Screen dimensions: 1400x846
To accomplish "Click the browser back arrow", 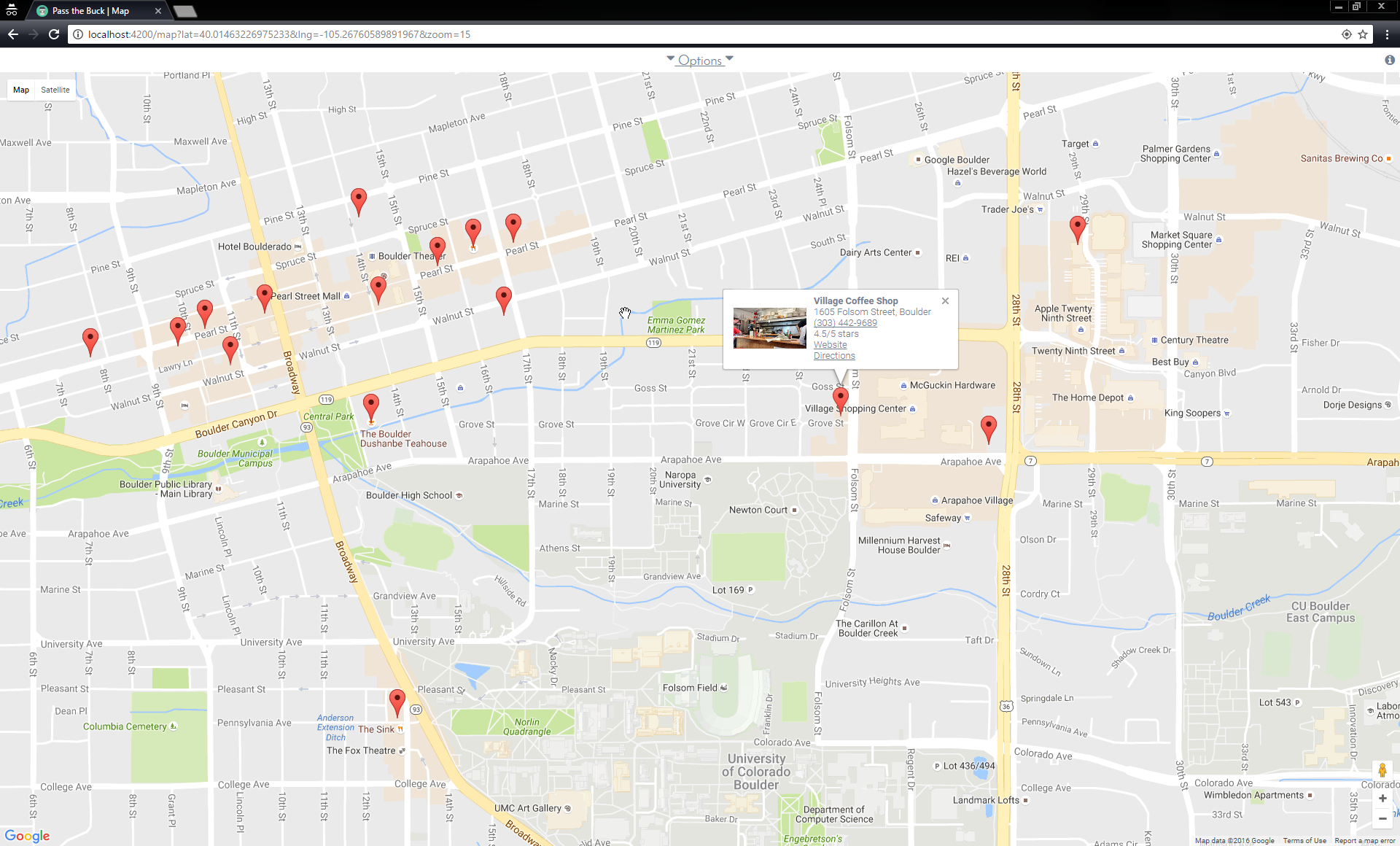I will pyautogui.click(x=13, y=34).
